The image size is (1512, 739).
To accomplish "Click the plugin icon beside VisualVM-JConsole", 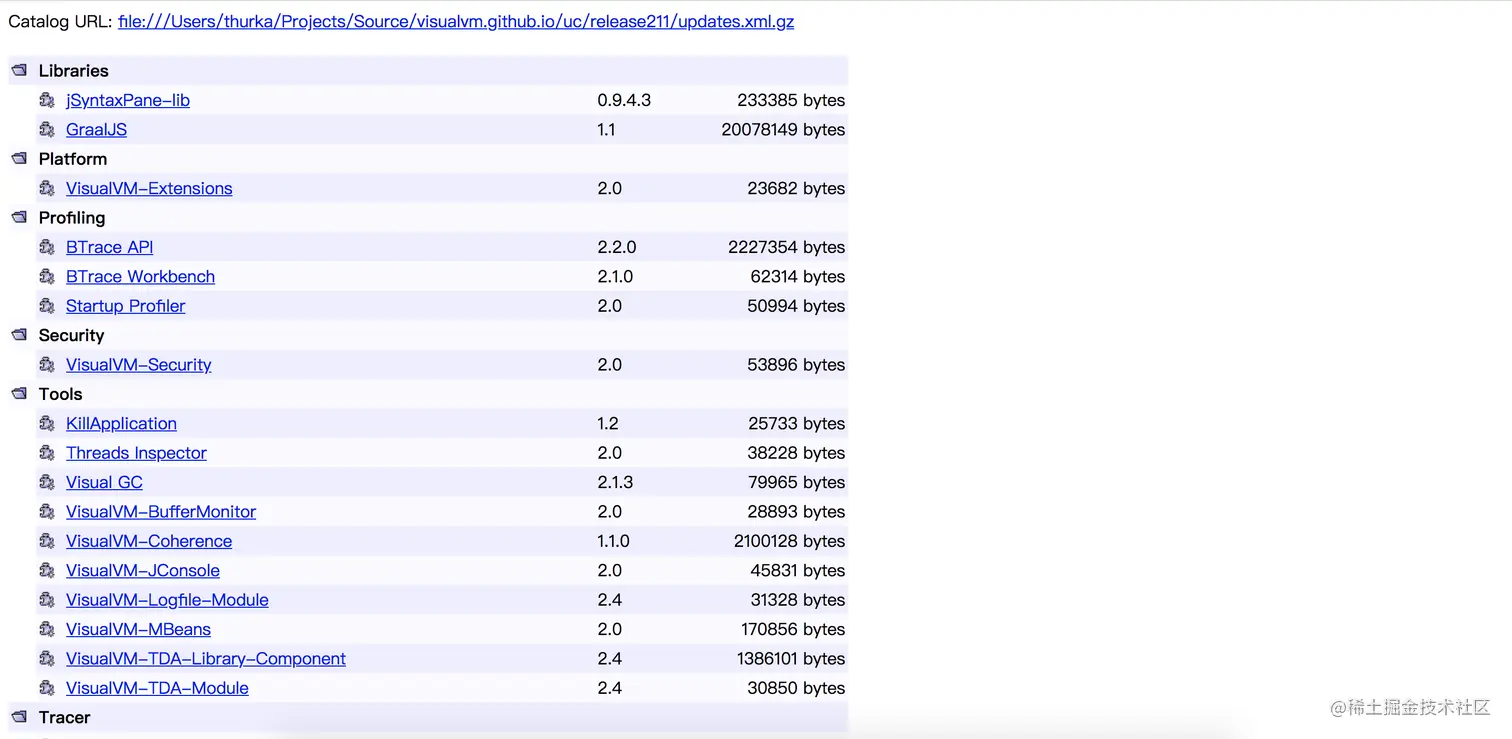I will tap(47, 570).
